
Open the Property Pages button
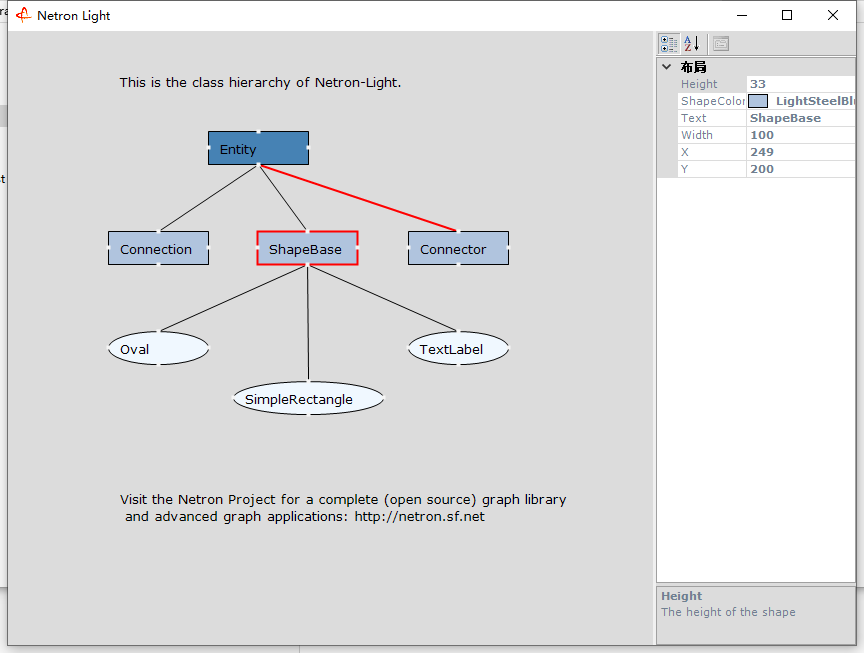(721, 44)
